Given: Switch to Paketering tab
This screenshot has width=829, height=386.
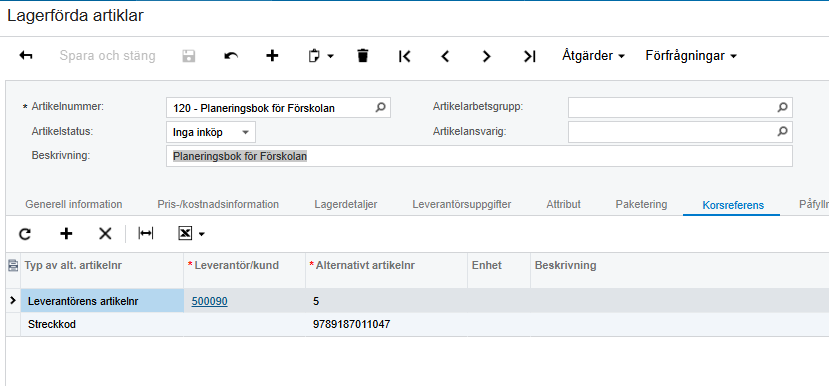Looking at the screenshot, I should (x=641, y=204).
